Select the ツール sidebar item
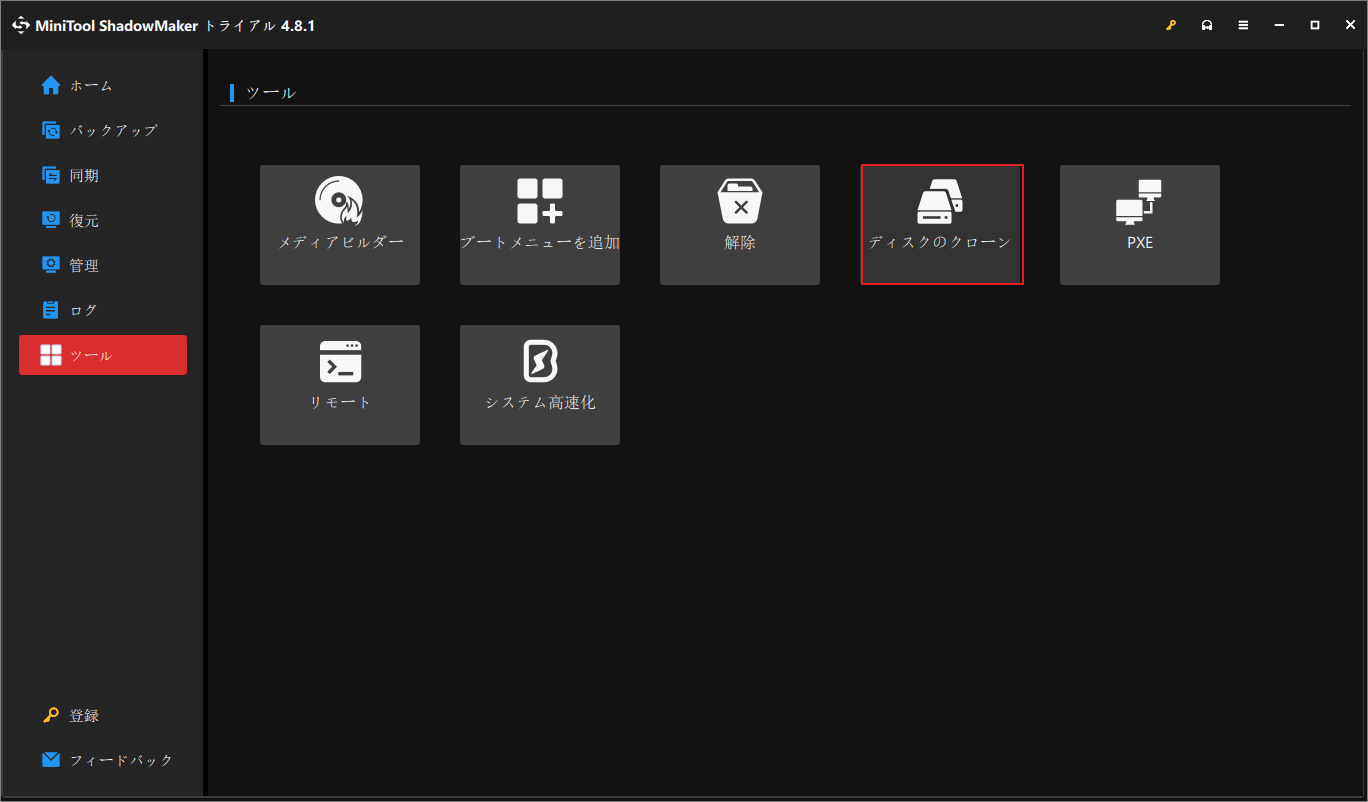The image size is (1368, 802). pyautogui.click(x=103, y=355)
